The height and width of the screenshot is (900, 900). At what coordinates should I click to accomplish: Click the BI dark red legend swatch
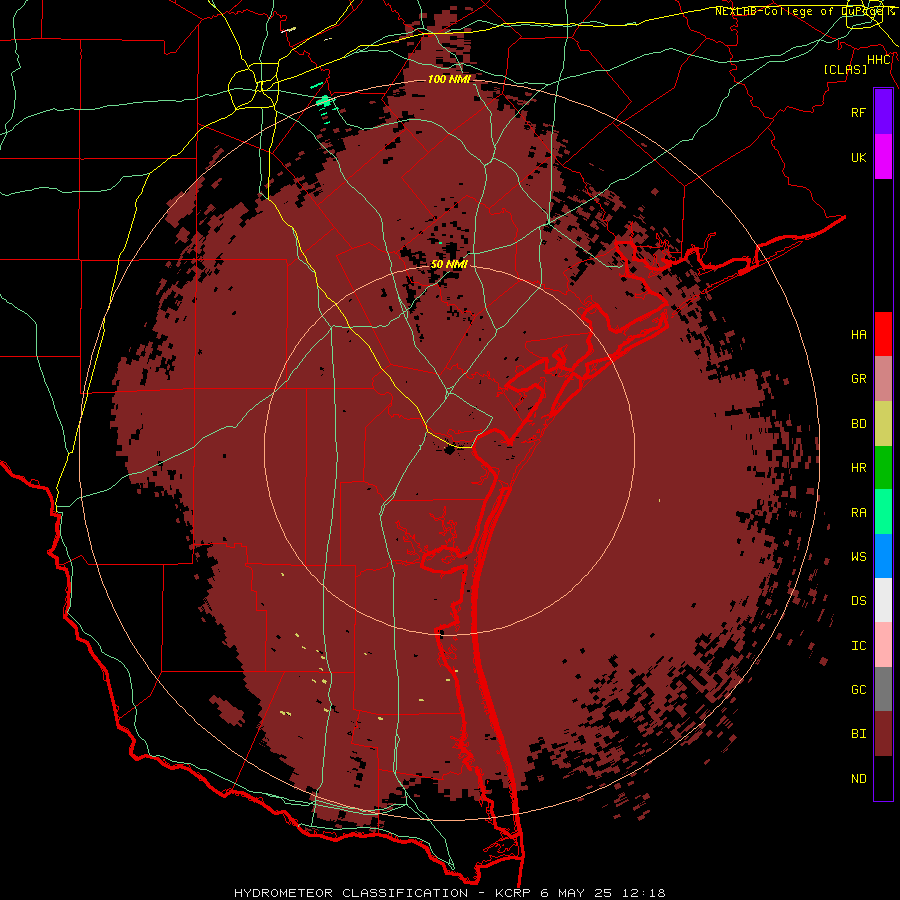(x=883, y=734)
